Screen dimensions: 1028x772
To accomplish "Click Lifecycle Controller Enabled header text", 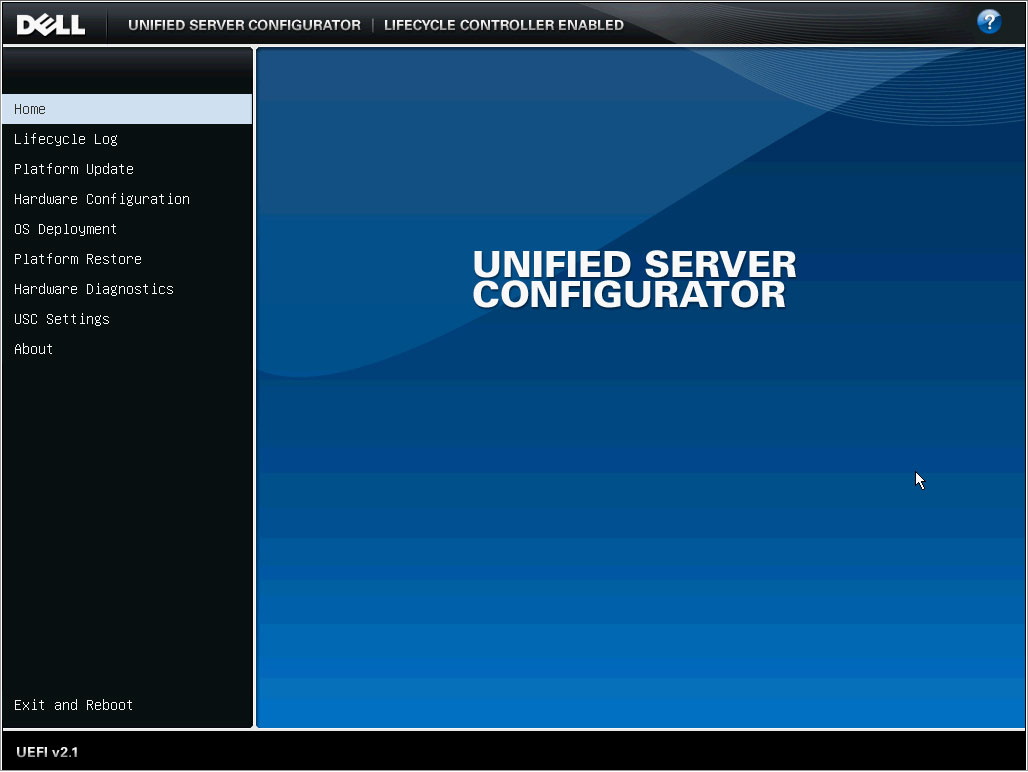I will pyautogui.click(x=504, y=25).
